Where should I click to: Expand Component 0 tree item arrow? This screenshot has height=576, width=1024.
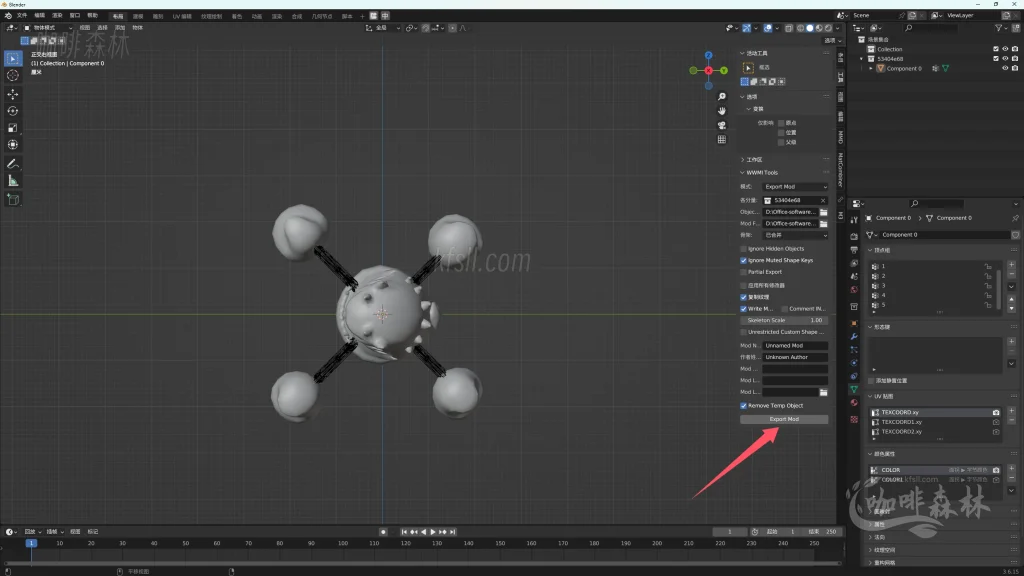click(x=870, y=69)
